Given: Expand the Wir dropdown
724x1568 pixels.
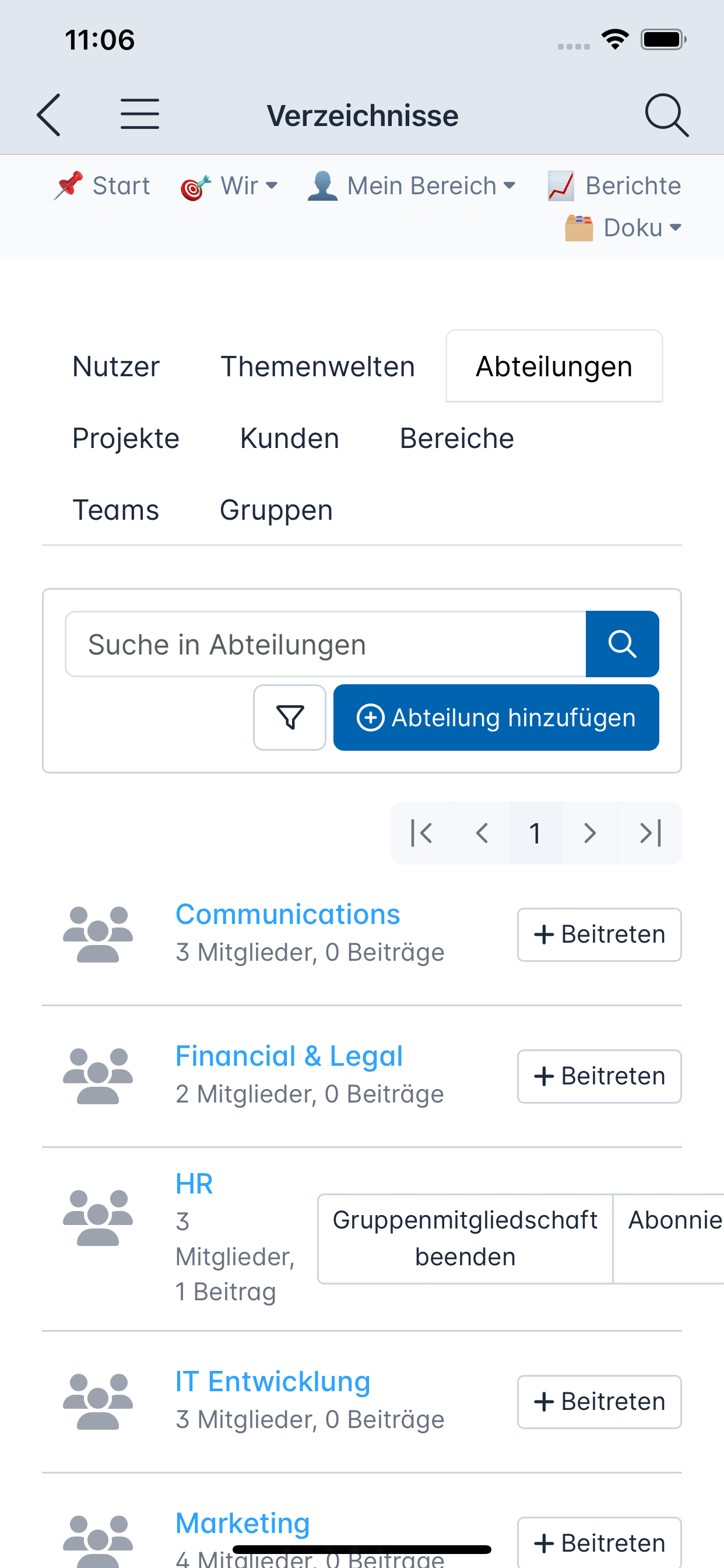Looking at the screenshot, I should pos(229,186).
